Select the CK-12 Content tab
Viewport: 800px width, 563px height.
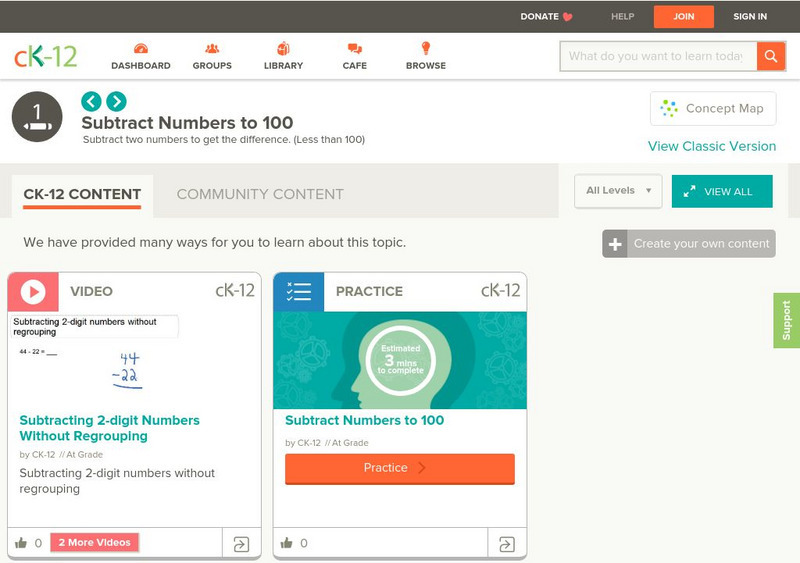(x=82, y=194)
